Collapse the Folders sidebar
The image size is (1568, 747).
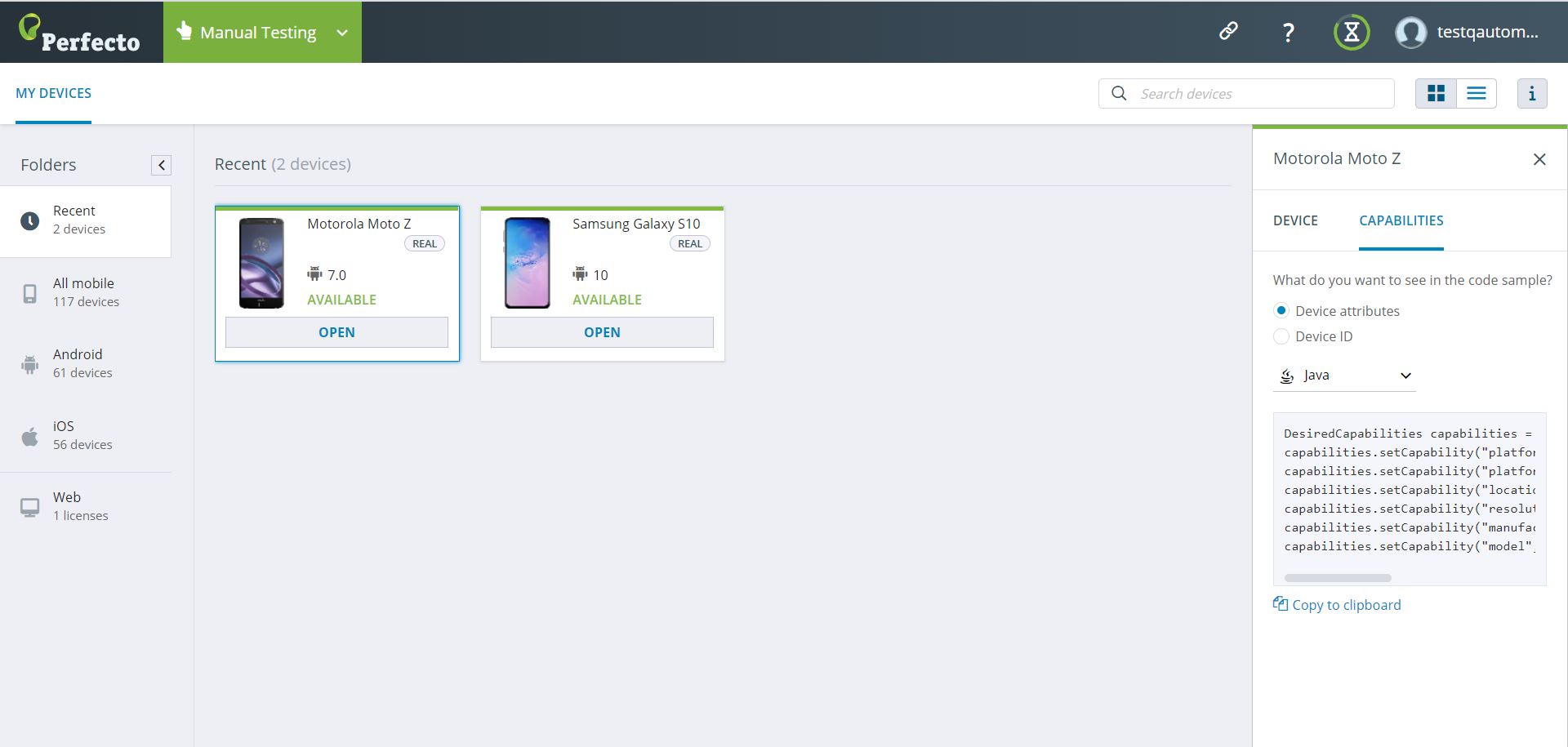[x=161, y=166]
